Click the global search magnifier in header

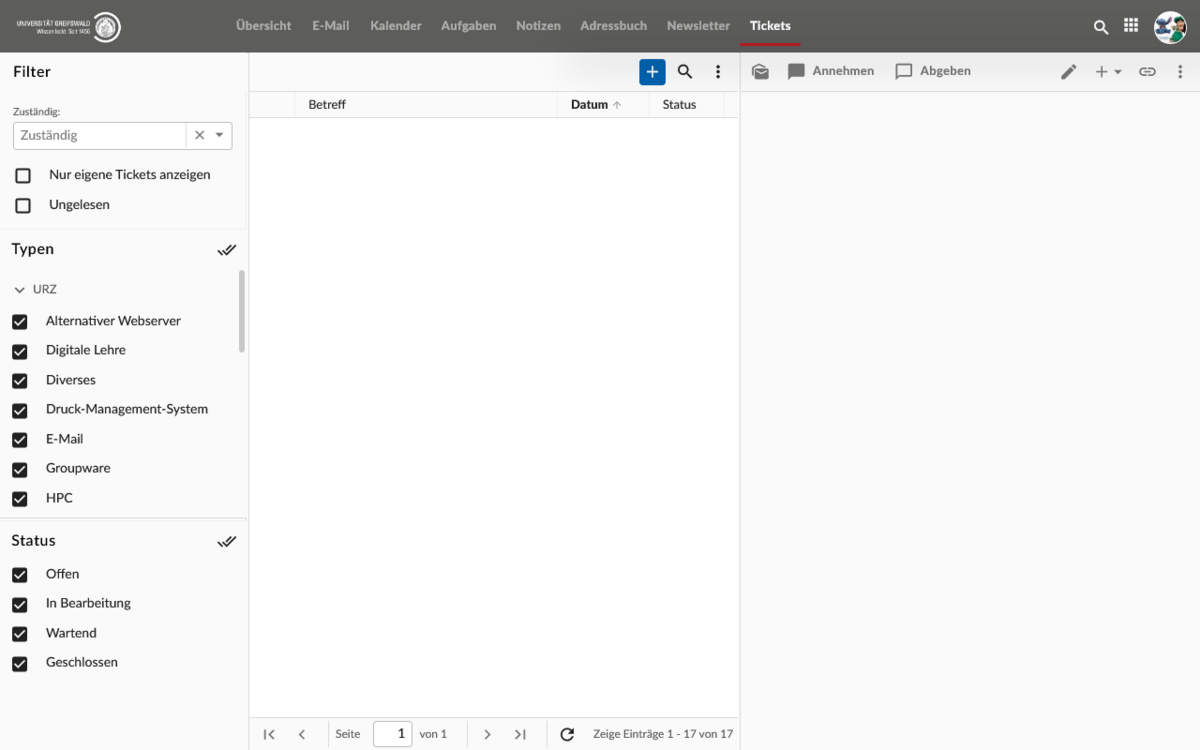(1101, 27)
